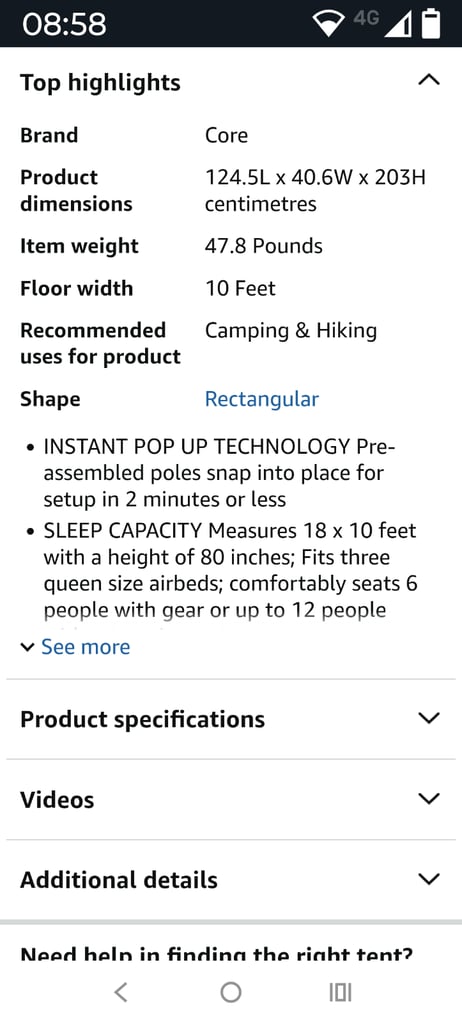This screenshot has width=462, height=1024.
Task: Tap the clock showing 08:58
Action: click(x=64, y=24)
